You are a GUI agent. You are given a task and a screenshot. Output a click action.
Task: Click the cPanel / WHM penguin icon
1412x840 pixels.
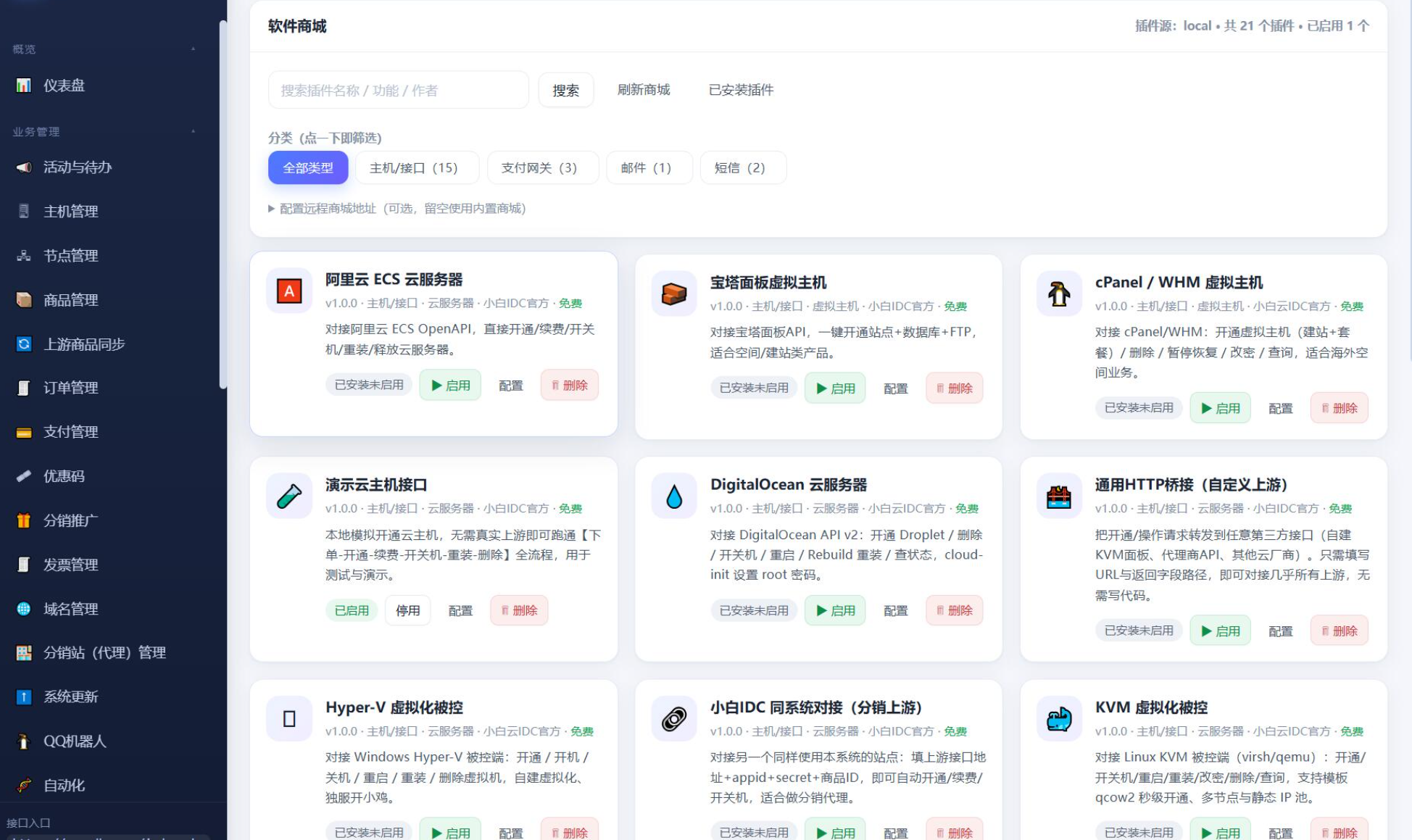coord(1059,294)
